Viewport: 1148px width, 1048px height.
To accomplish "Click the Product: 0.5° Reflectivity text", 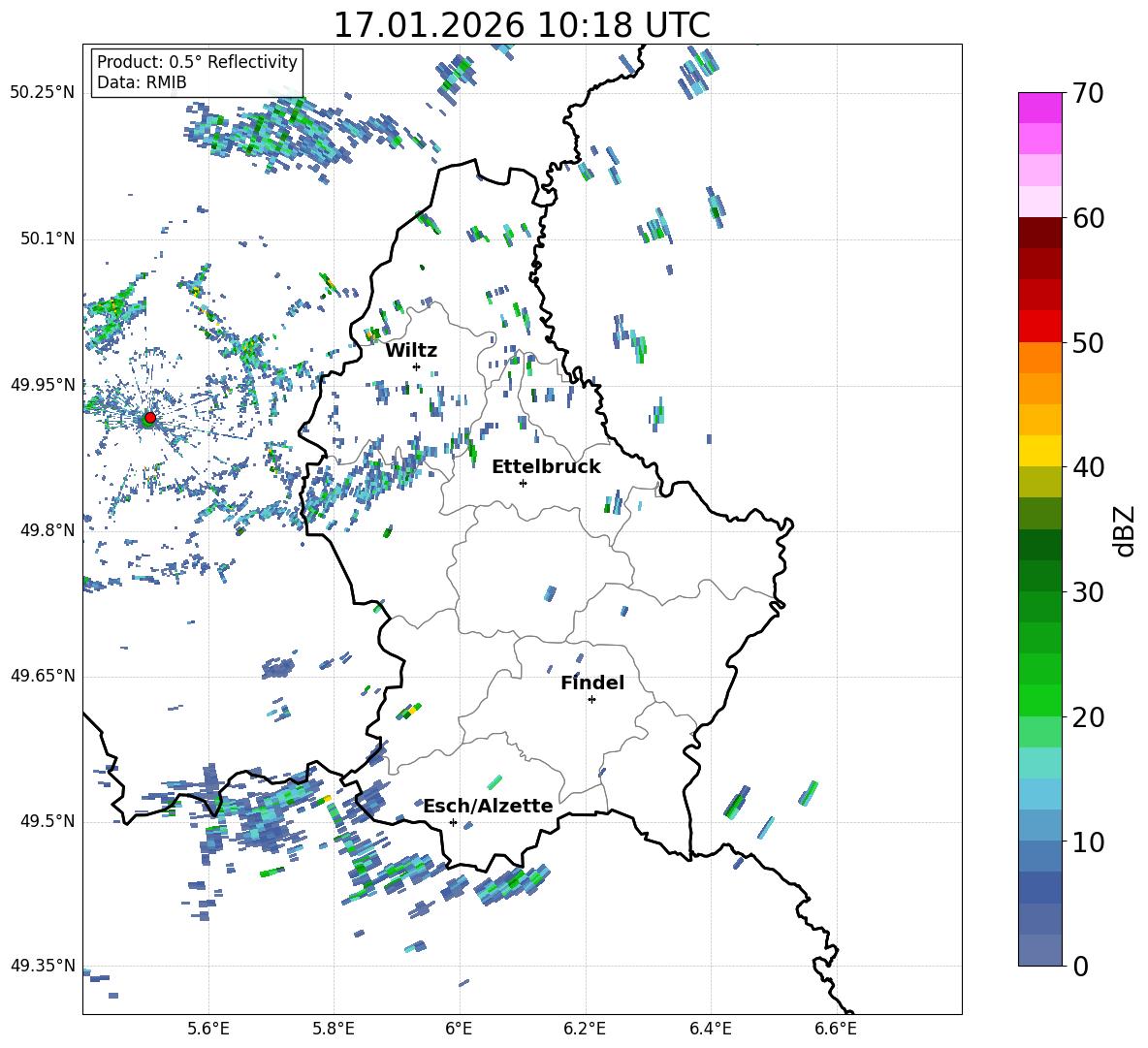I will tap(197, 61).
